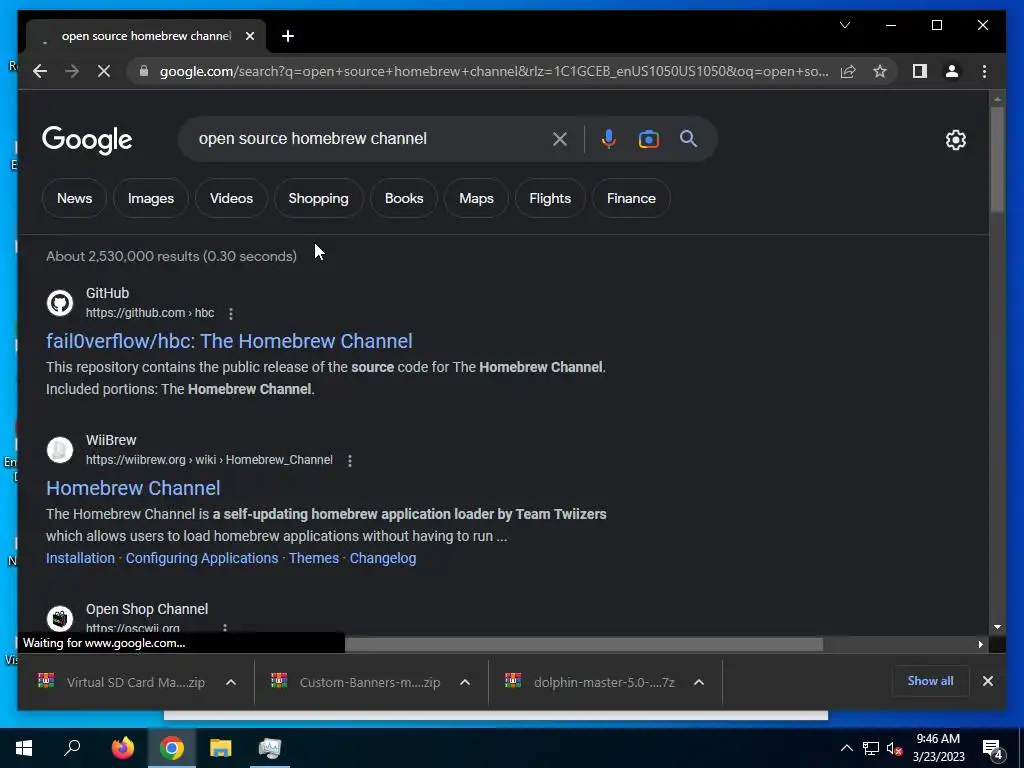Viewport: 1024px width, 768px height.
Task: Click the forward navigation arrow
Action: [x=72, y=71]
